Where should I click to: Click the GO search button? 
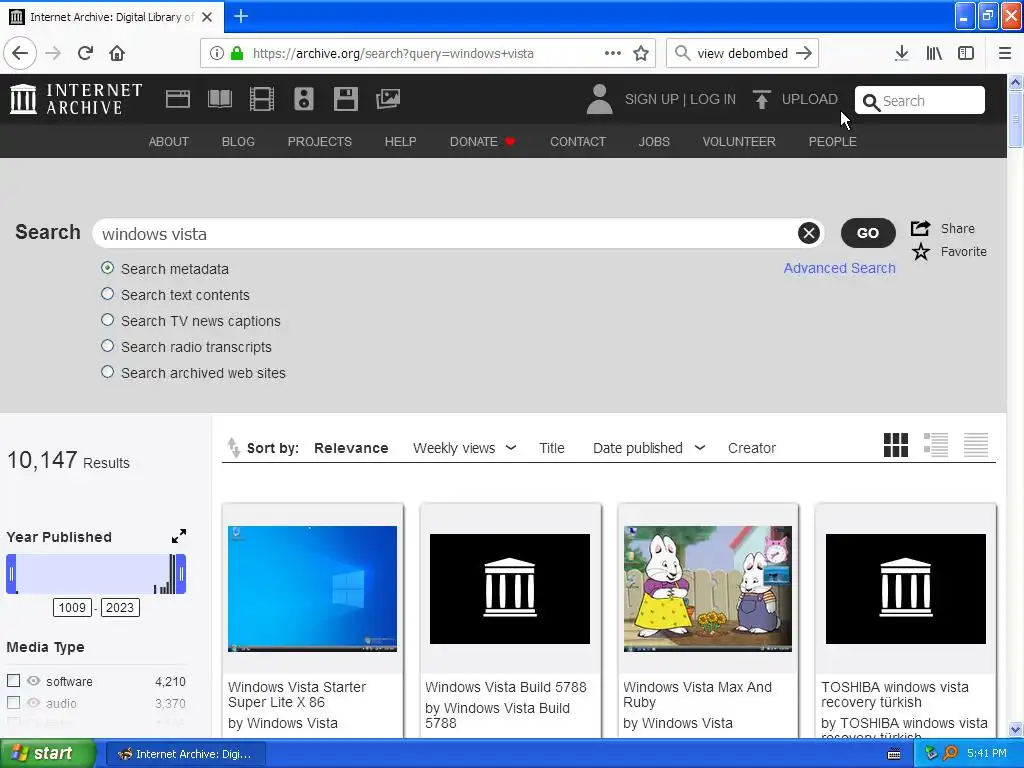click(868, 233)
